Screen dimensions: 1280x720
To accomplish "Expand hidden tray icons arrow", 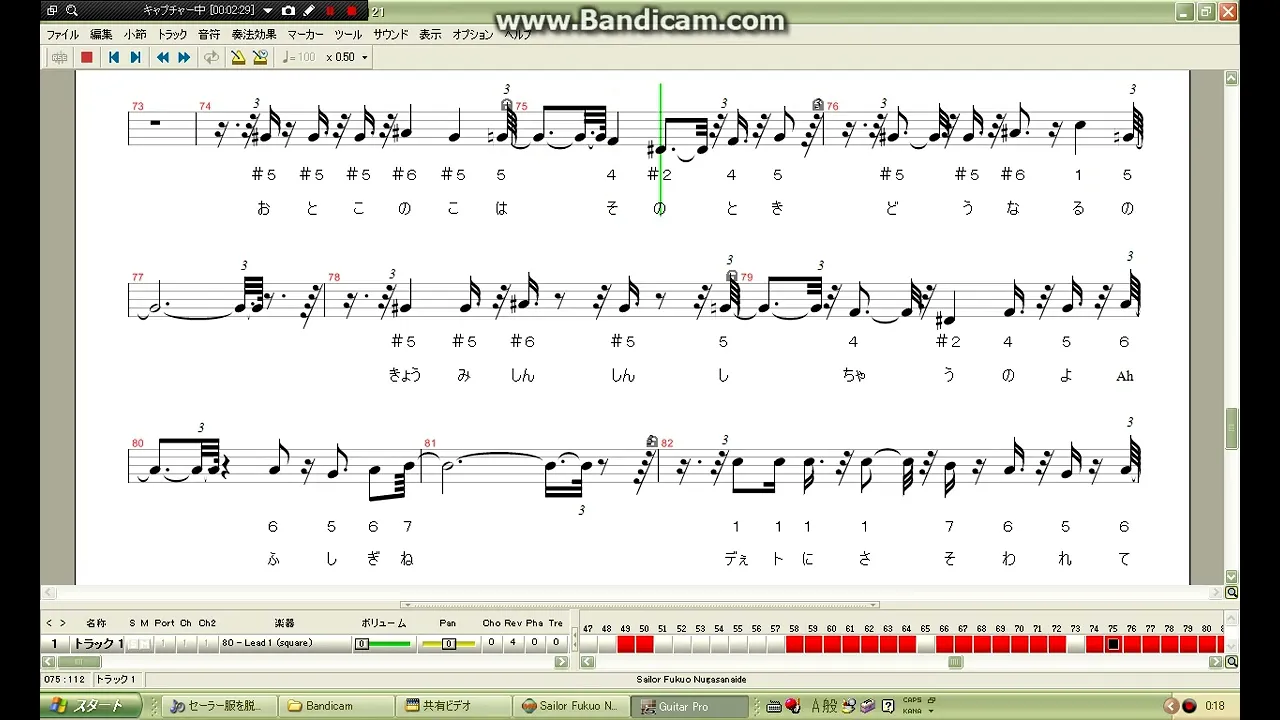I will (1172, 706).
